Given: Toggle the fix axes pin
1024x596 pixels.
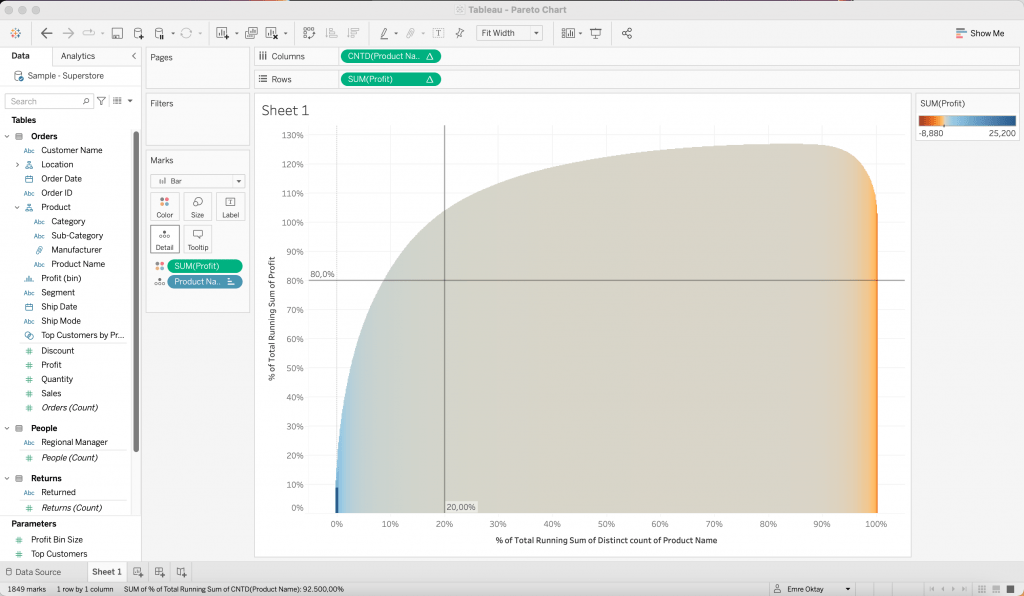Looking at the screenshot, I should point(459,33).
